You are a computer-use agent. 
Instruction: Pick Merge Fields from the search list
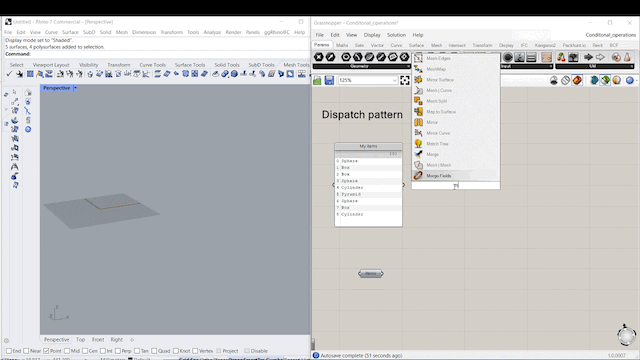(456, 176)
